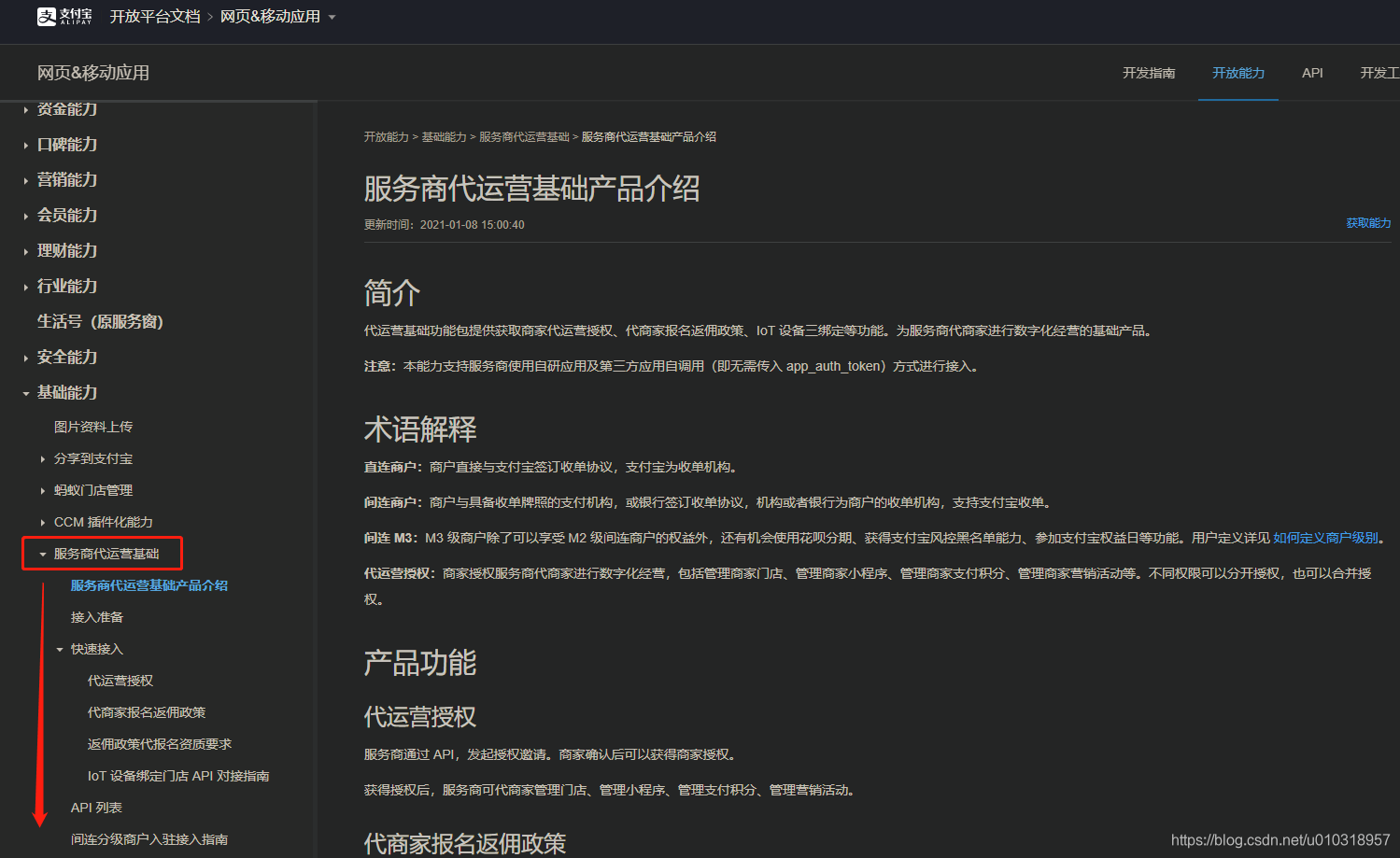
Task: Open 接入准备 page
Action: pyautogui.click(x=97, y=617)
